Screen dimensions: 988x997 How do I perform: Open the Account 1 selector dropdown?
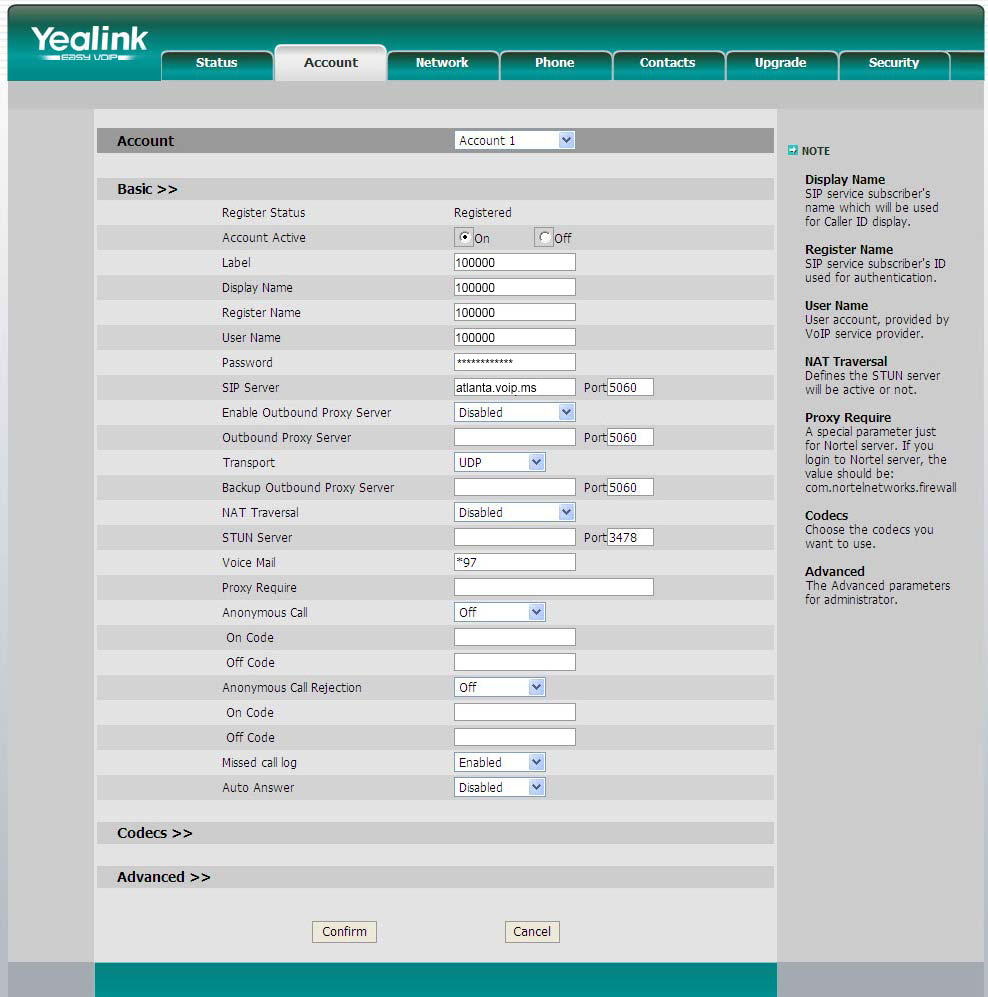point(514,140)
